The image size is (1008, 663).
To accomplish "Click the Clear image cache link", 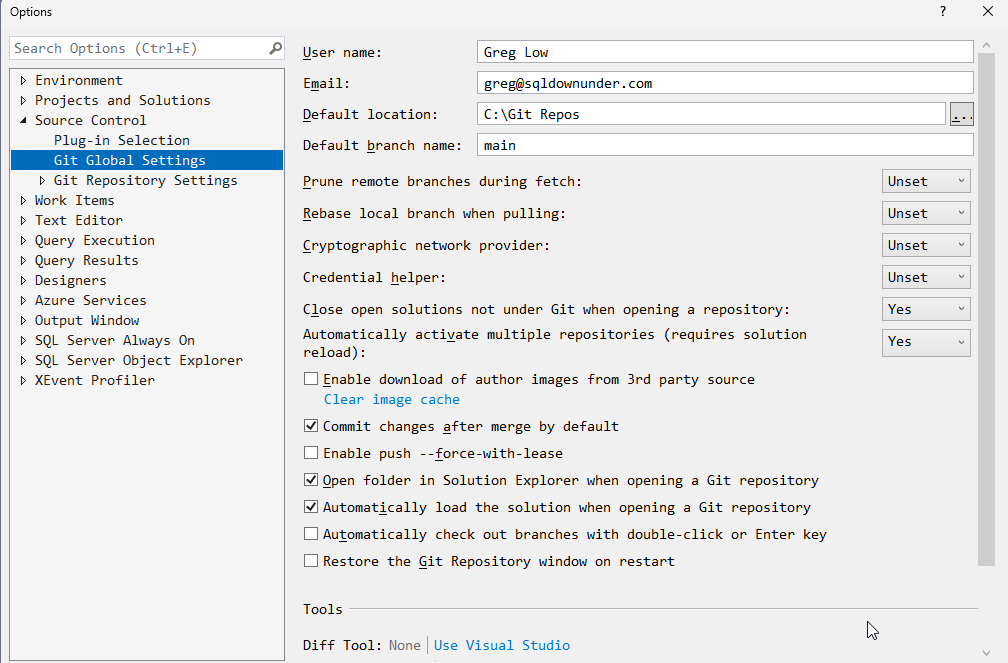I will click(391, 399).
